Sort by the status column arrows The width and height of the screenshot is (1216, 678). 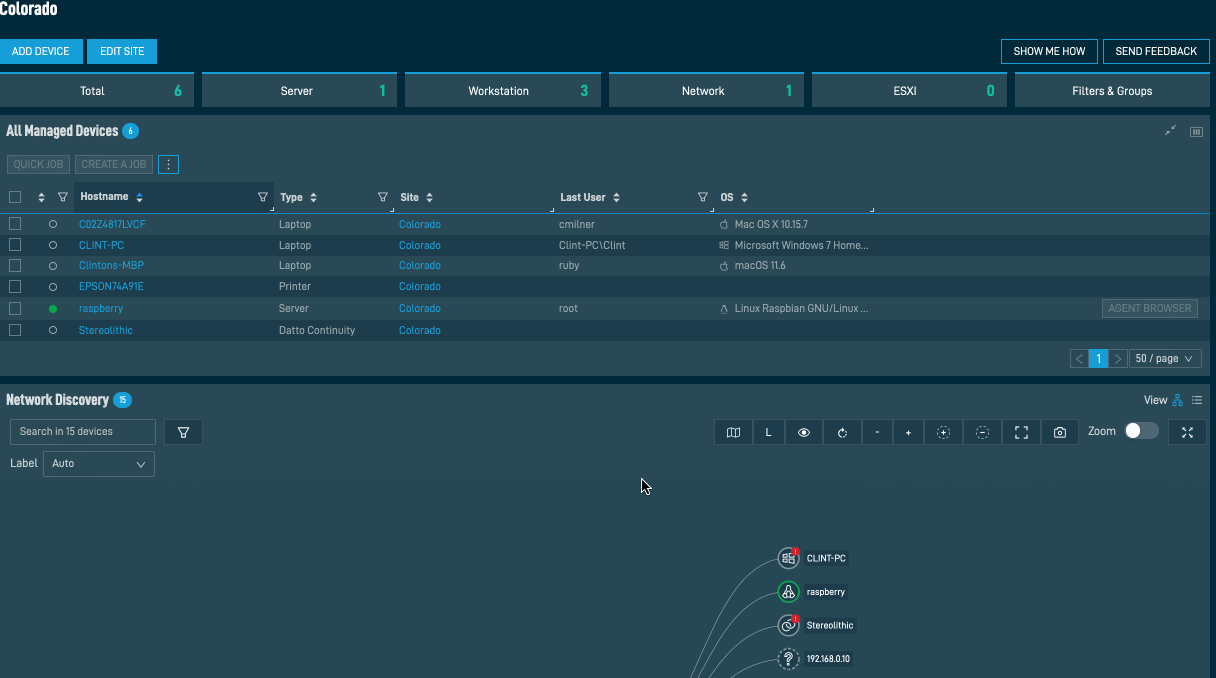tap(41, 198)
